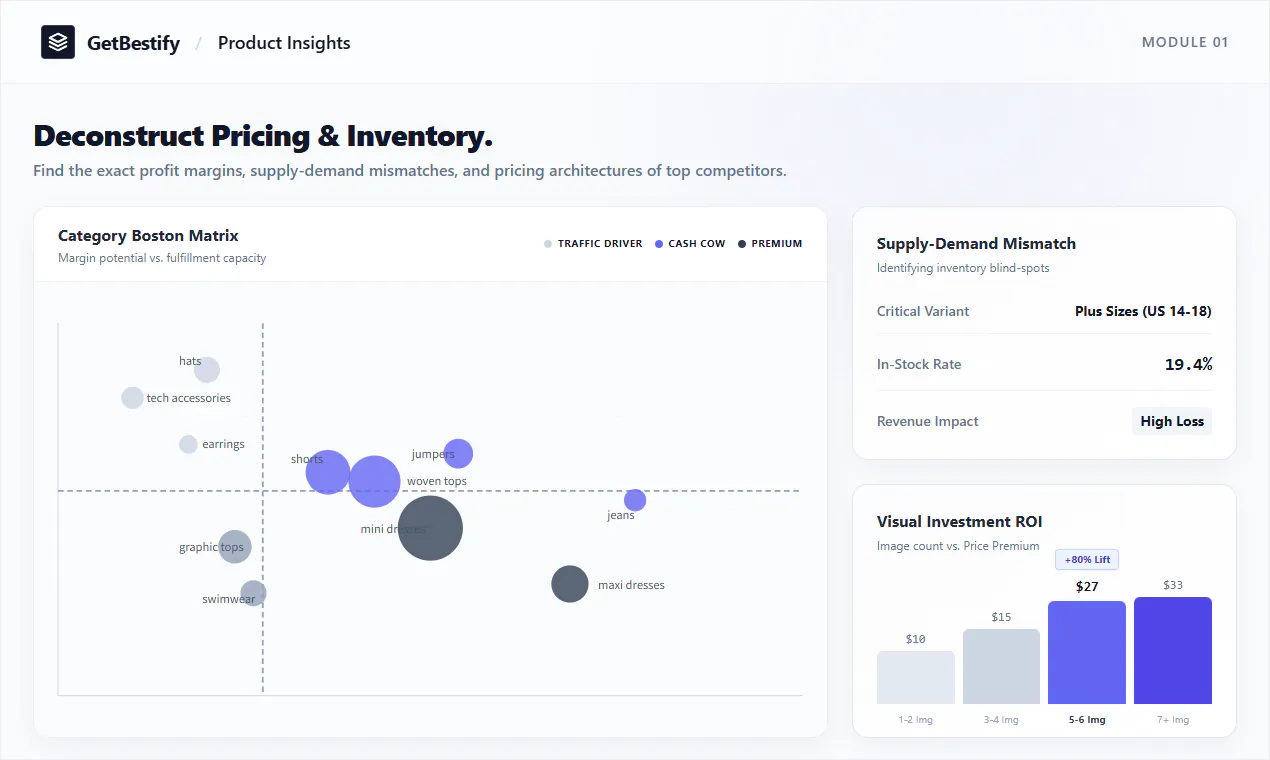Viewport: 1270px width, 760px height.
Task: Select the Traffic Driver legend dot
Action: click(x=547, y=244)
